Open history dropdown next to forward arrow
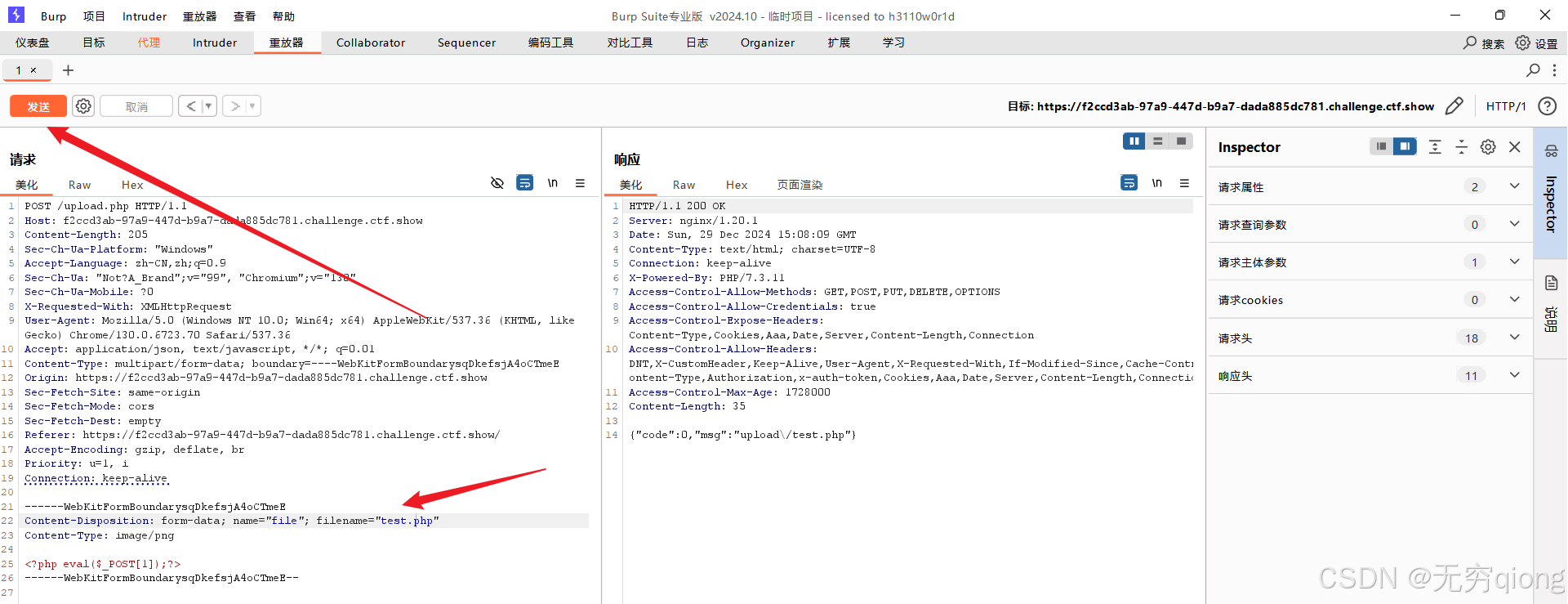 pos(253,106)
